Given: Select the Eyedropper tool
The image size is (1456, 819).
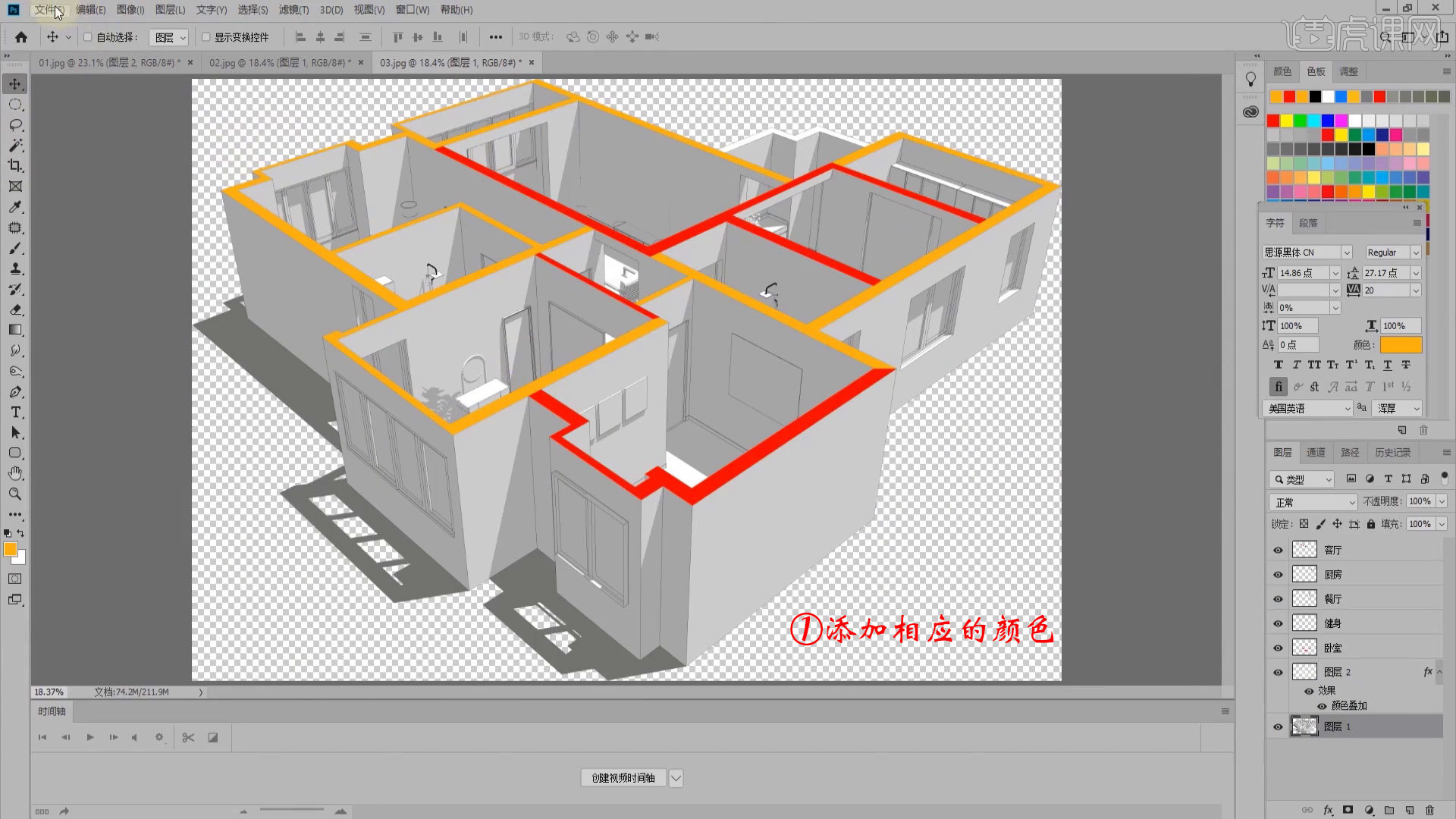Looking at the screenshot, I should click(x=15, y=207).
